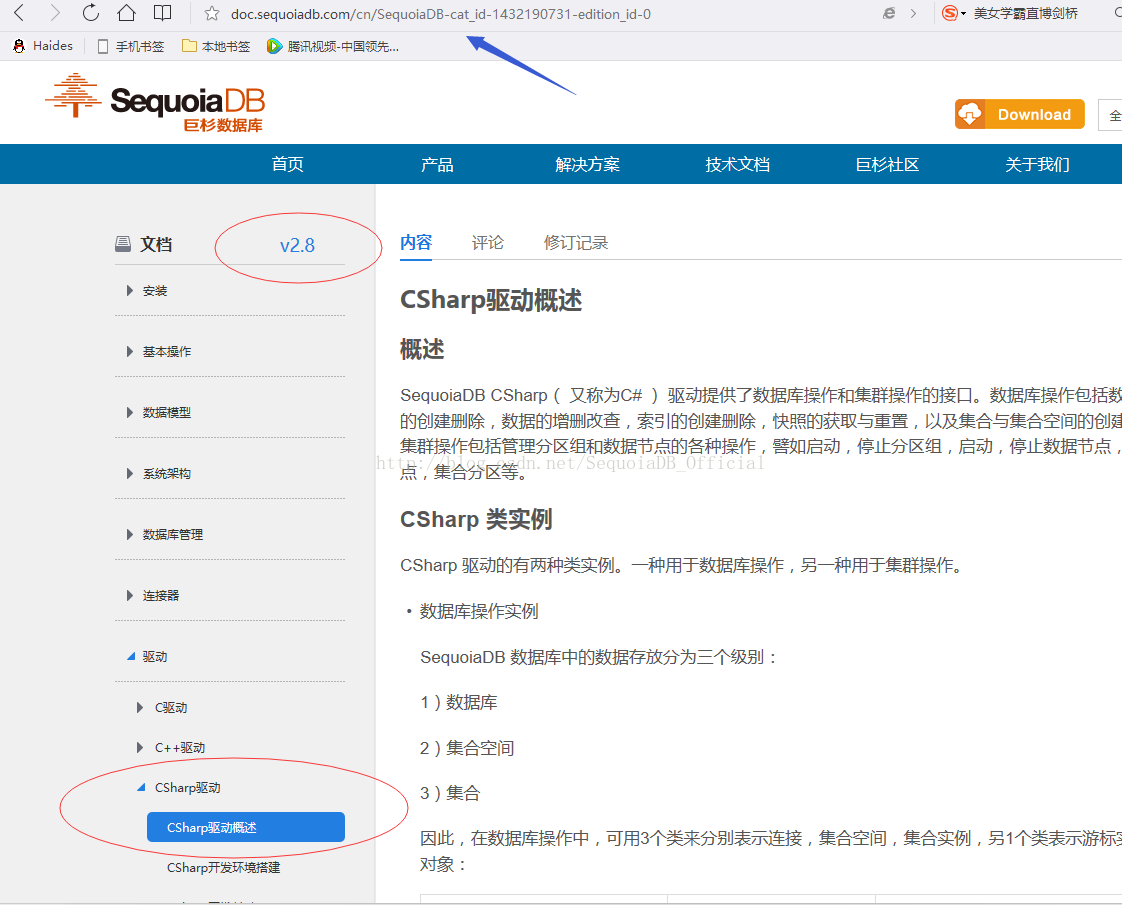Expand the 安装 tree arrow
Image resolution: width=1122 pixels, height=905 pixels.
click(x=130, y=290)
